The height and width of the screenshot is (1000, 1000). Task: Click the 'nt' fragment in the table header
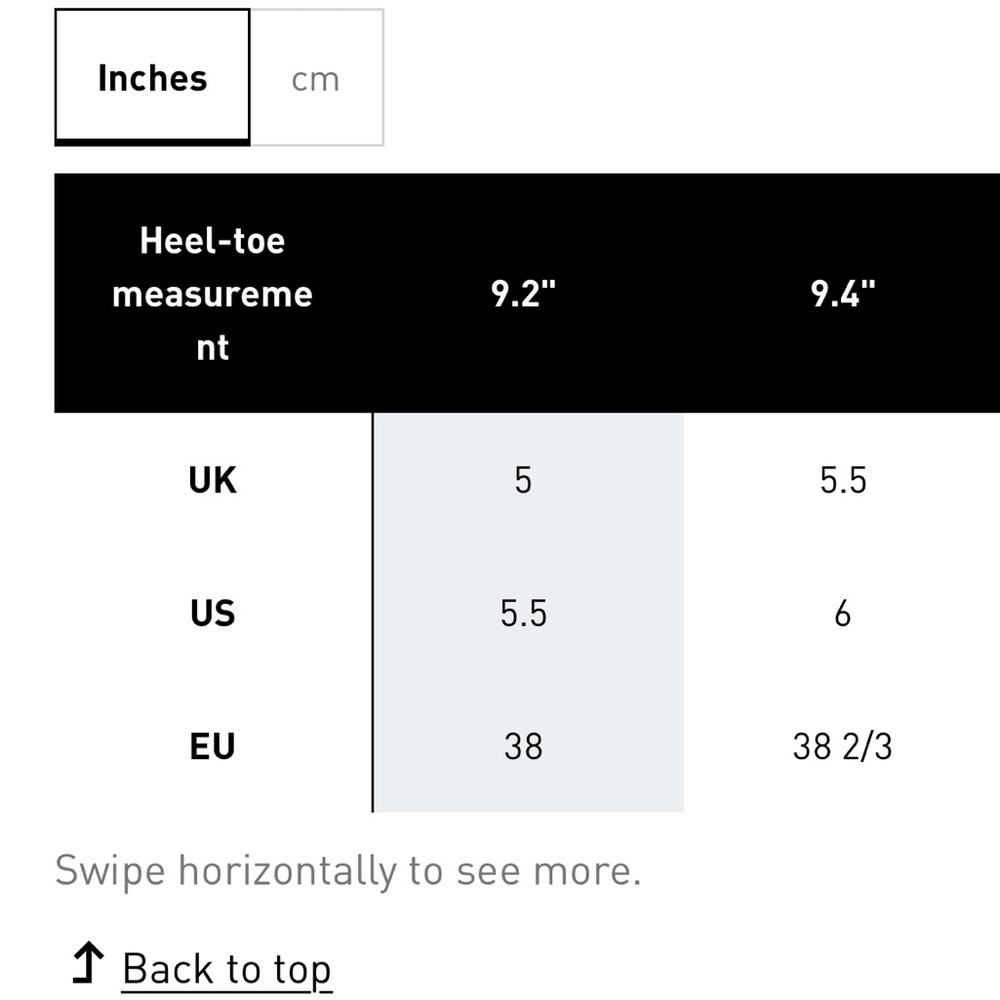(x=212, y=348)
